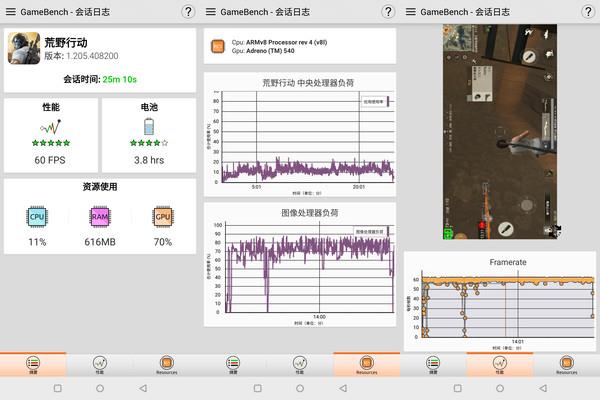Tap the orange processor icon beside Cpu info
This screenshot has height=400, width=600.
218,46
